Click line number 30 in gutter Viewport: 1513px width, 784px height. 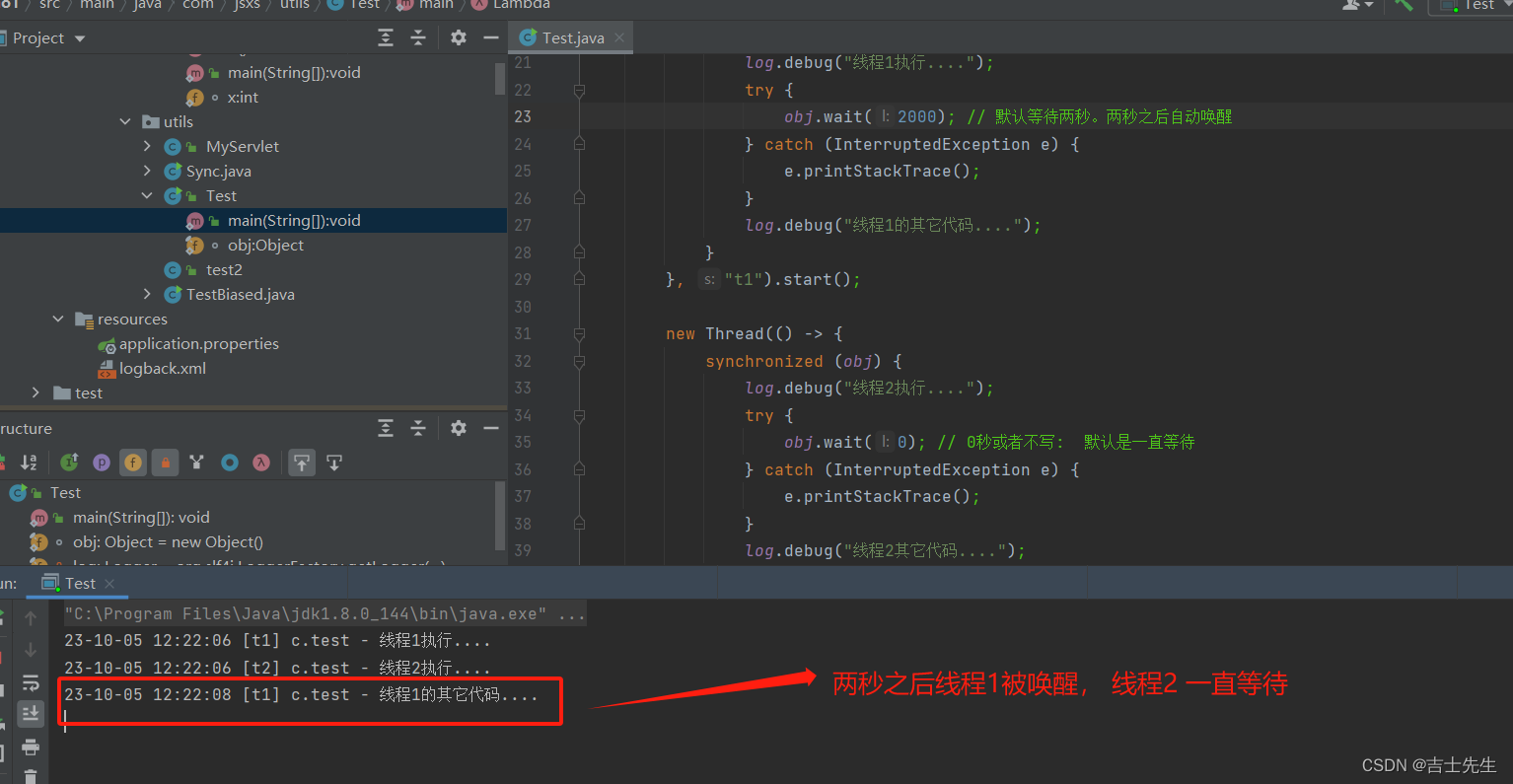[522, 307]
